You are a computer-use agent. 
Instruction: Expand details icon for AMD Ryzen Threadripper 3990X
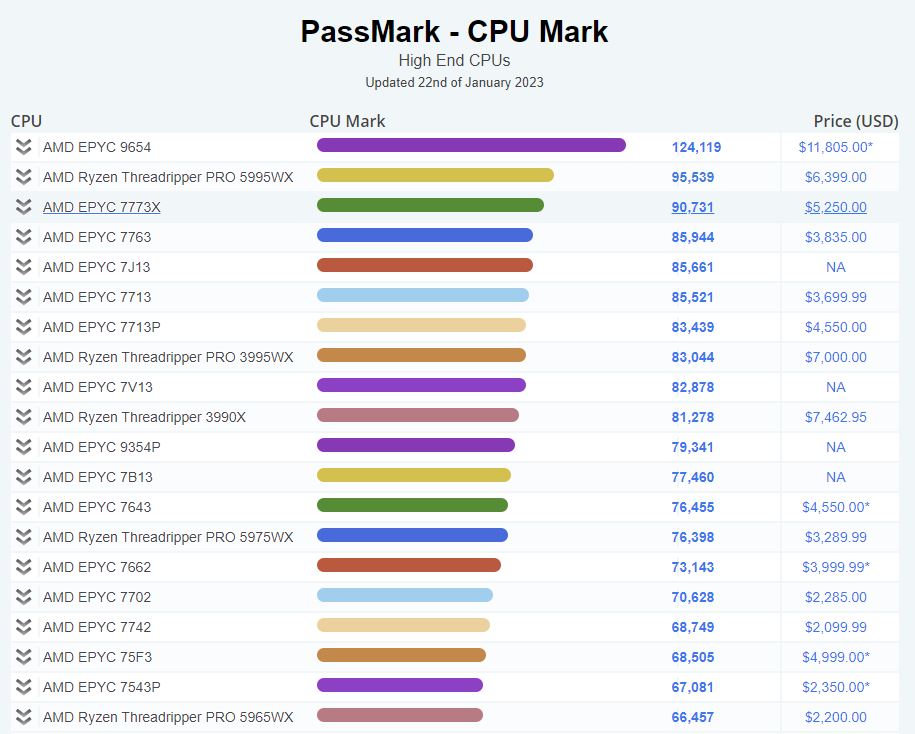pos(22,417)
